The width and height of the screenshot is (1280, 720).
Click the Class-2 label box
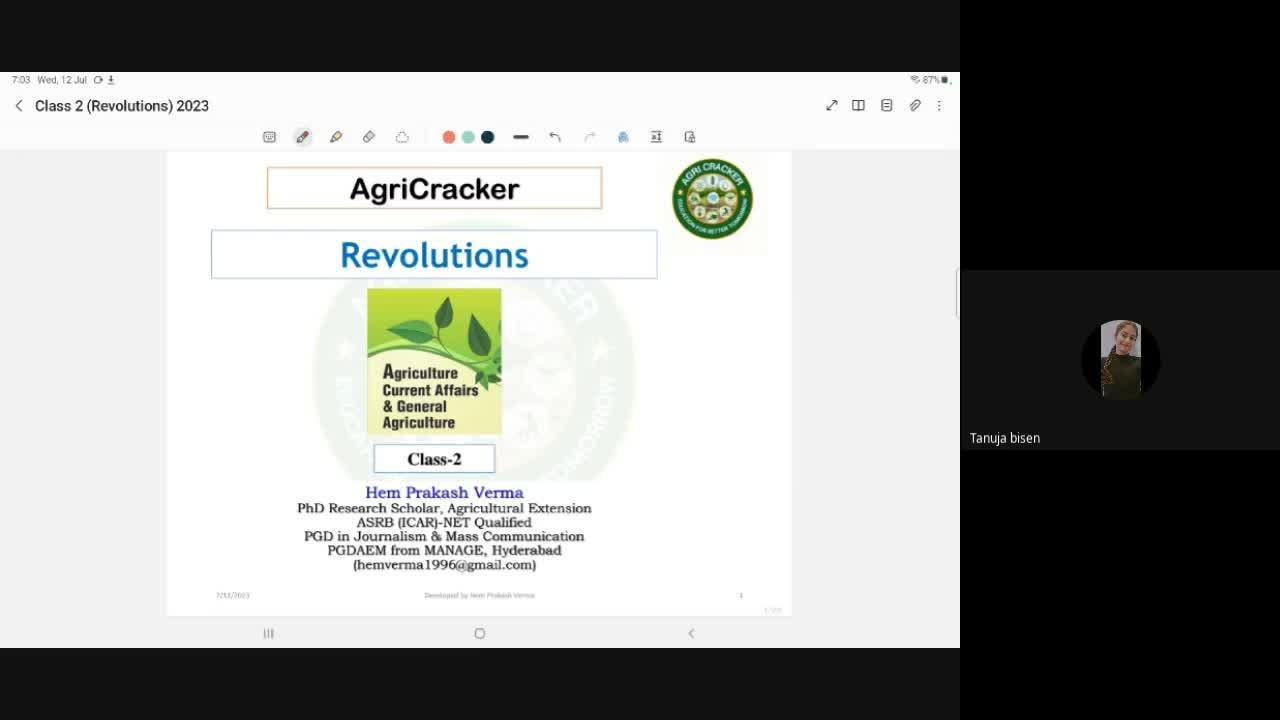[x=434, y=459]
